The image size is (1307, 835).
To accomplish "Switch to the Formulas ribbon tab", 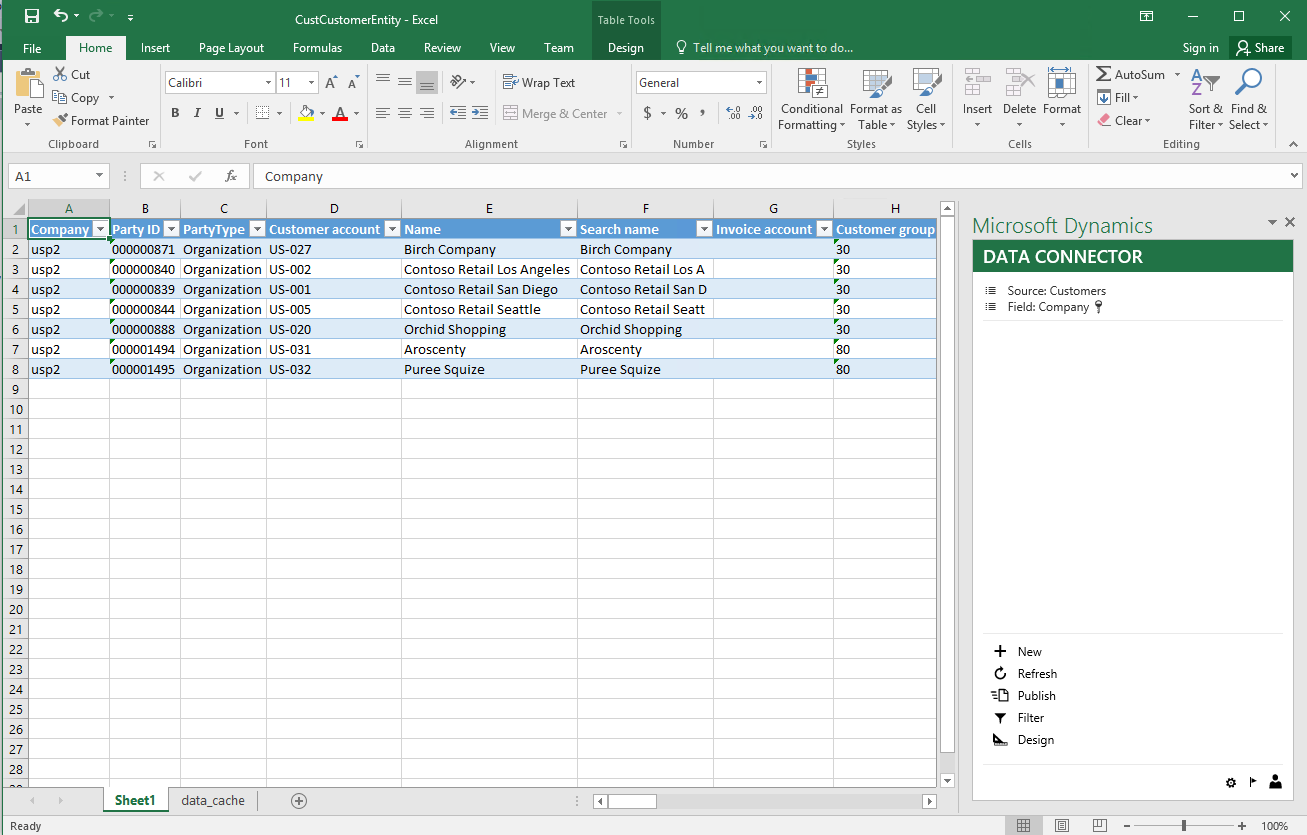I will tap(317, 47).
